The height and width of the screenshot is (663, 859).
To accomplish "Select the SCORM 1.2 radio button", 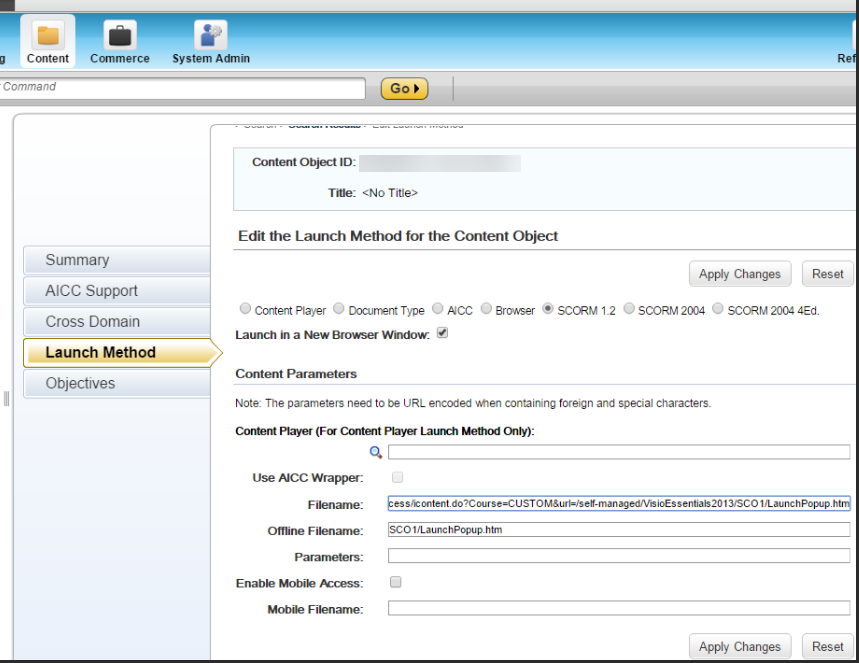I will [548, 309].
